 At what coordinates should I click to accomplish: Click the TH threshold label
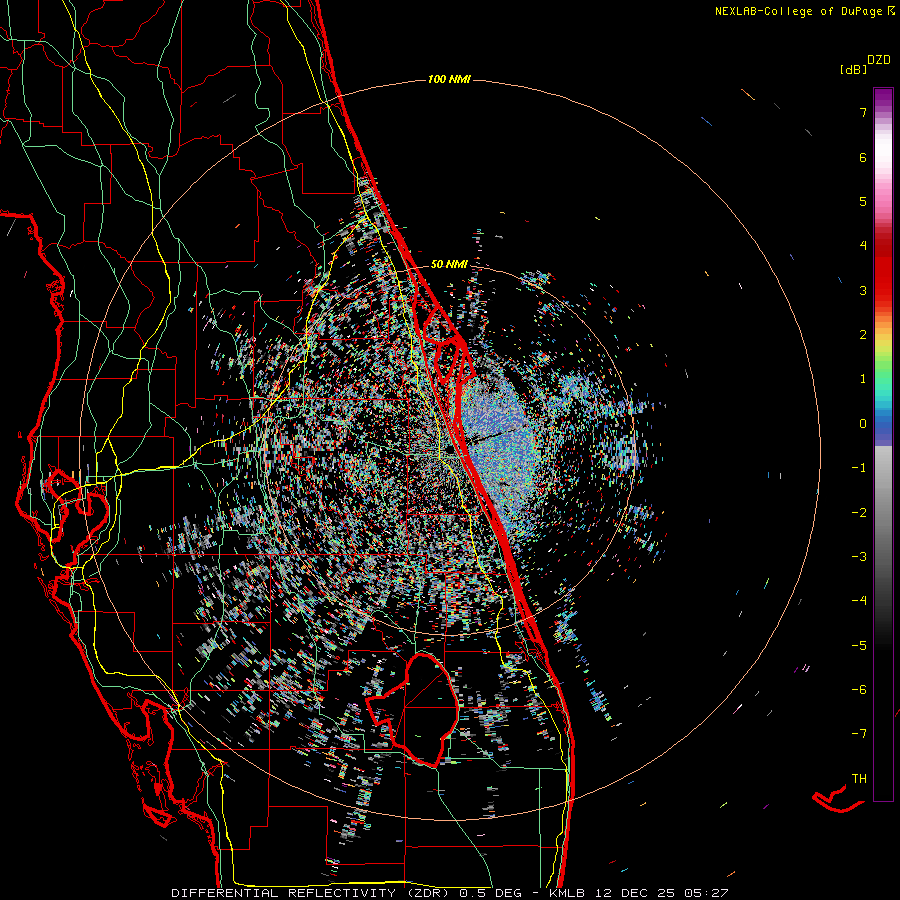click(x=859, y=779)
